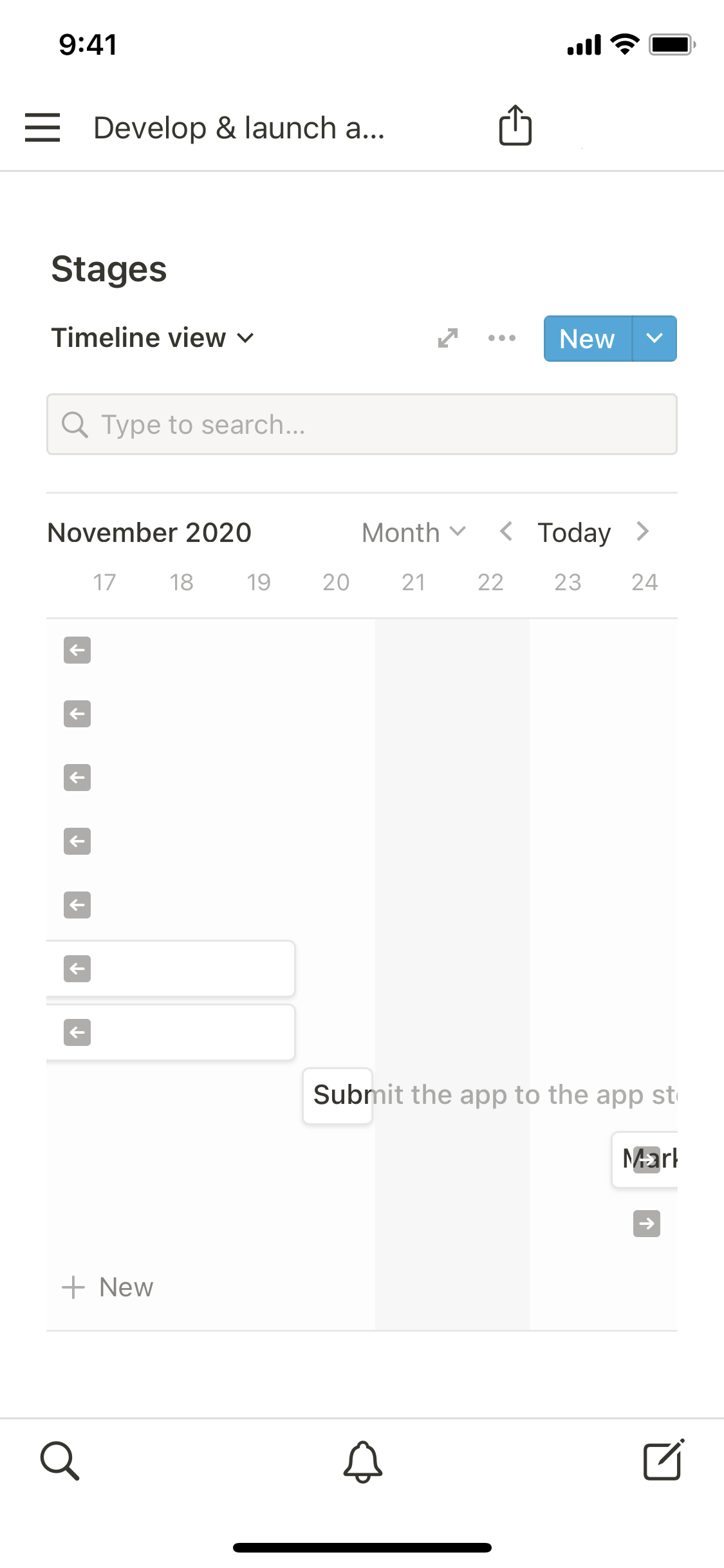Tap the first left-arrow scroll-to-item icon
Viewport: 724px width, 1568px height.
point(77,650)
